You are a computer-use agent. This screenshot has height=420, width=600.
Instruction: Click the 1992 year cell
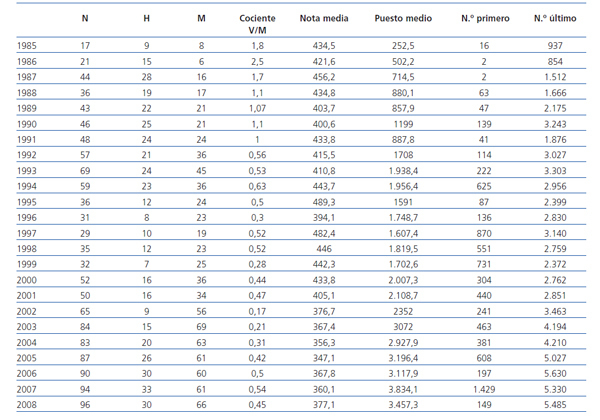click(27, 157)
